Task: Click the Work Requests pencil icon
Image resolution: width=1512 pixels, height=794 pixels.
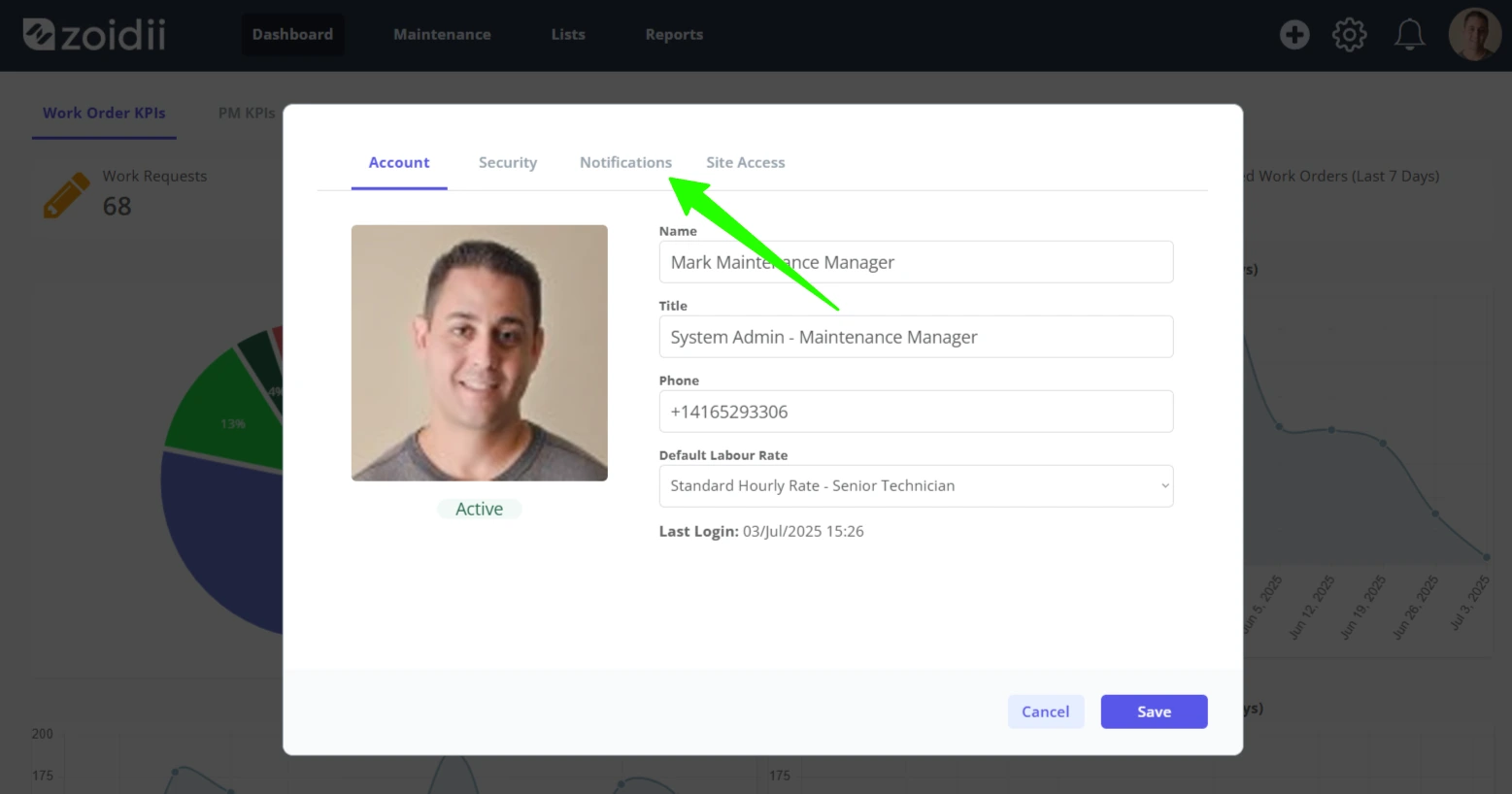Action: point(66,195)
